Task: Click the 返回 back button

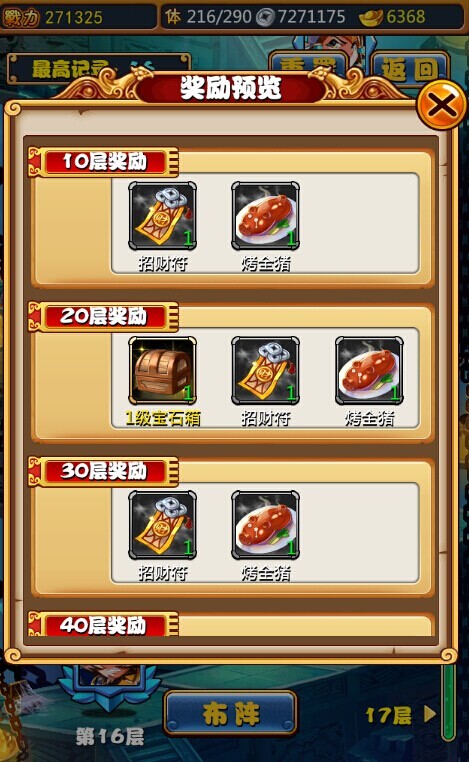Action: coord(409,69)
